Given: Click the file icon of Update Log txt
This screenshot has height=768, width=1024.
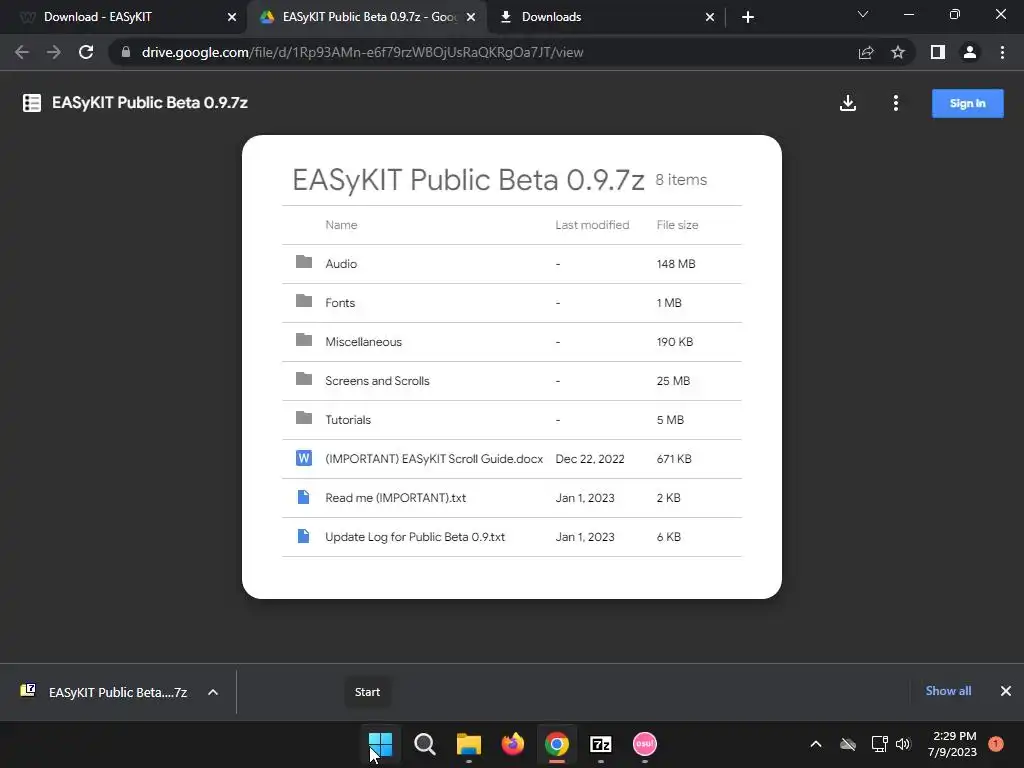Looking at the screenshot, I should (x=303, y=536).
